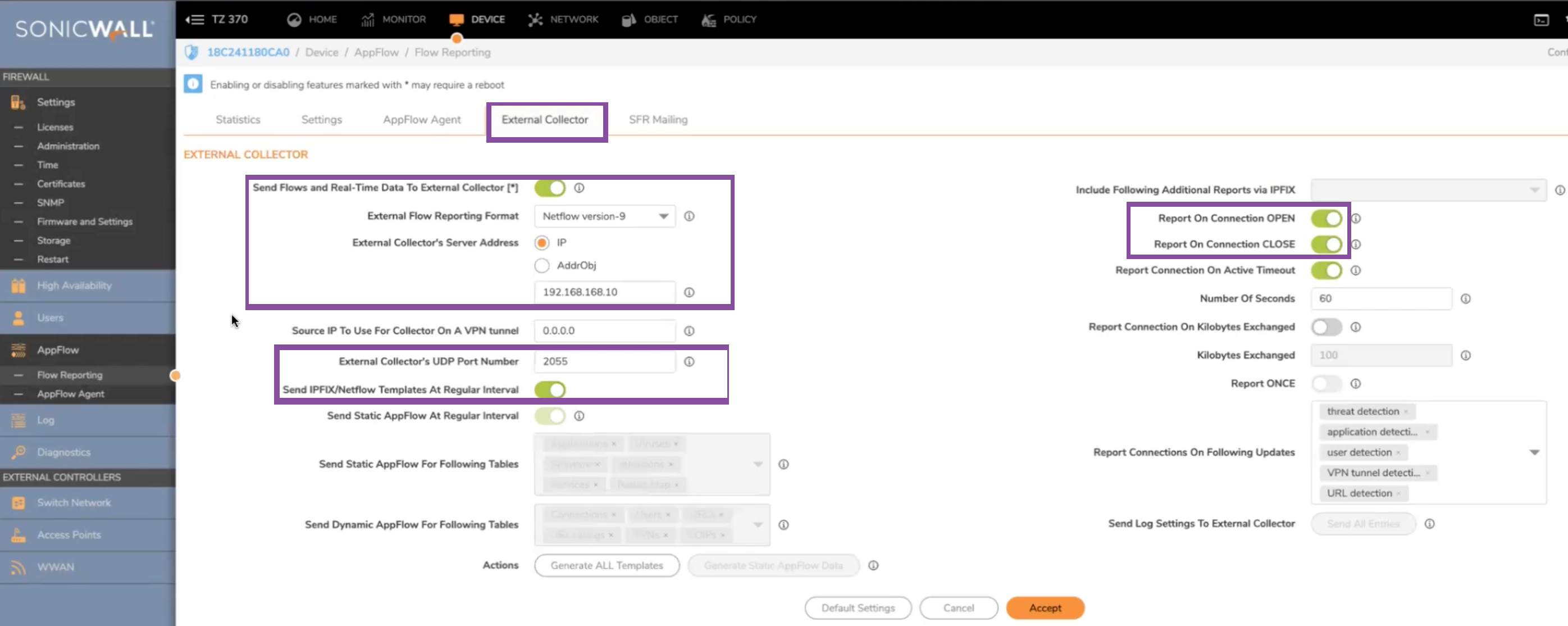
Task: Click the firewall shield icon in breadcrumb
Action: pos(191,52)
